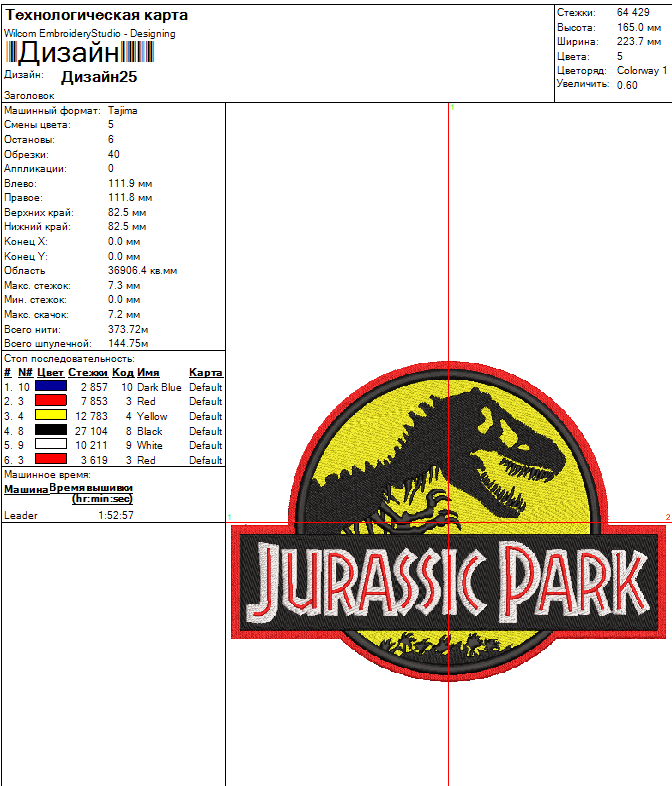The height and width of the screenshot is (786, 672).
Task: Click the 'Заголовок' label
Action: 29,95
